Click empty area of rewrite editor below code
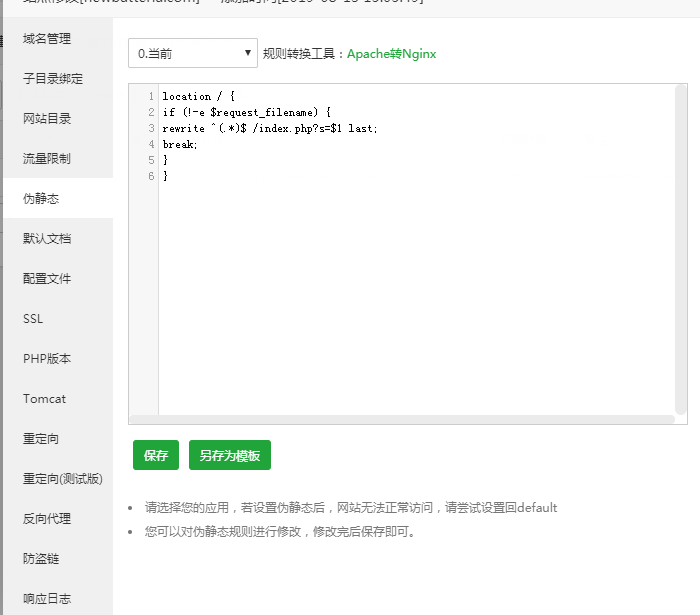This screenshot has height=615, width=700. point(415,299)
